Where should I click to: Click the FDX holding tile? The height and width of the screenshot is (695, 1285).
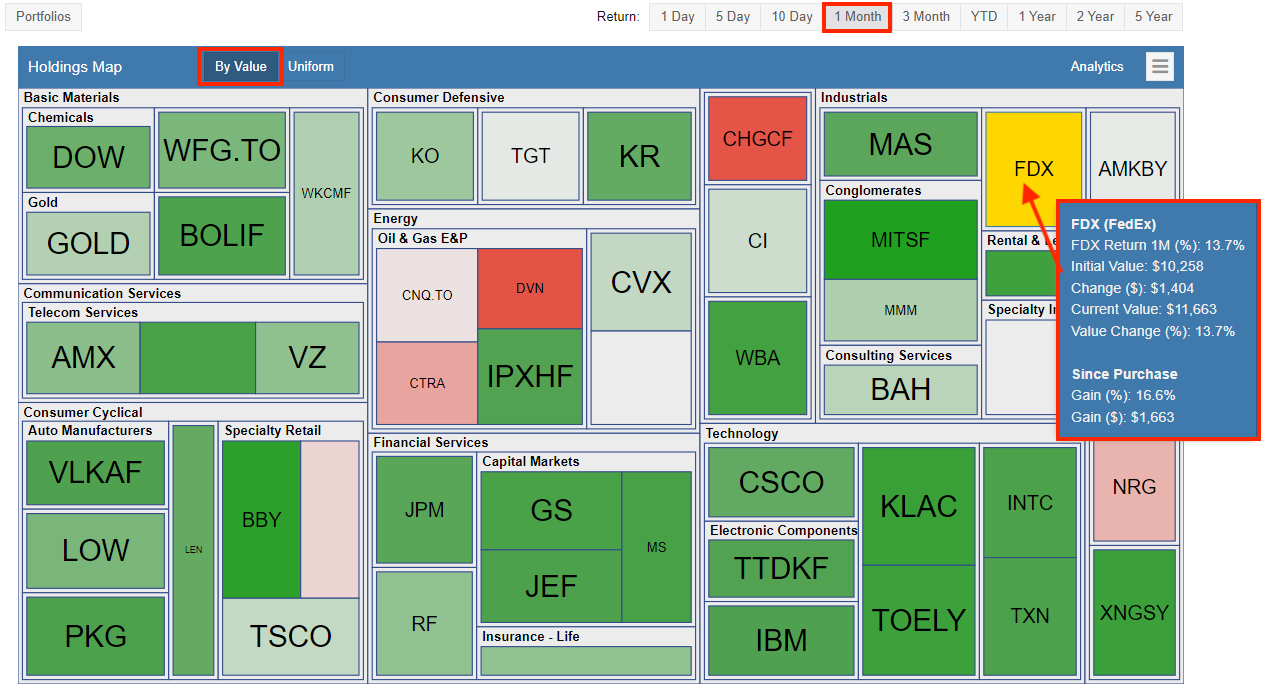coord(1034,169)
